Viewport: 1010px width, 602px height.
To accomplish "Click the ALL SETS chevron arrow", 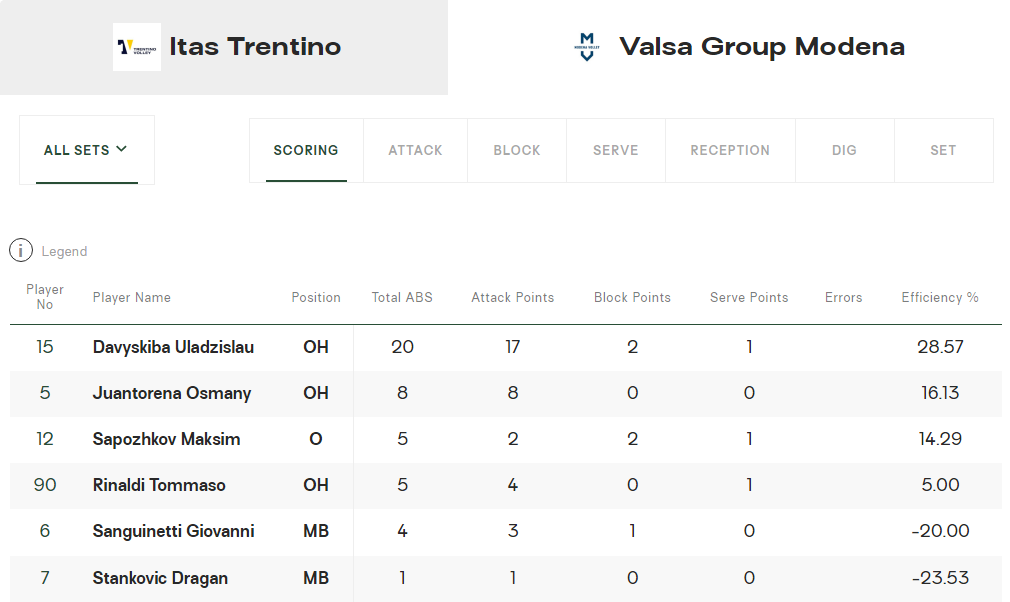I will [x=121, y=149].
